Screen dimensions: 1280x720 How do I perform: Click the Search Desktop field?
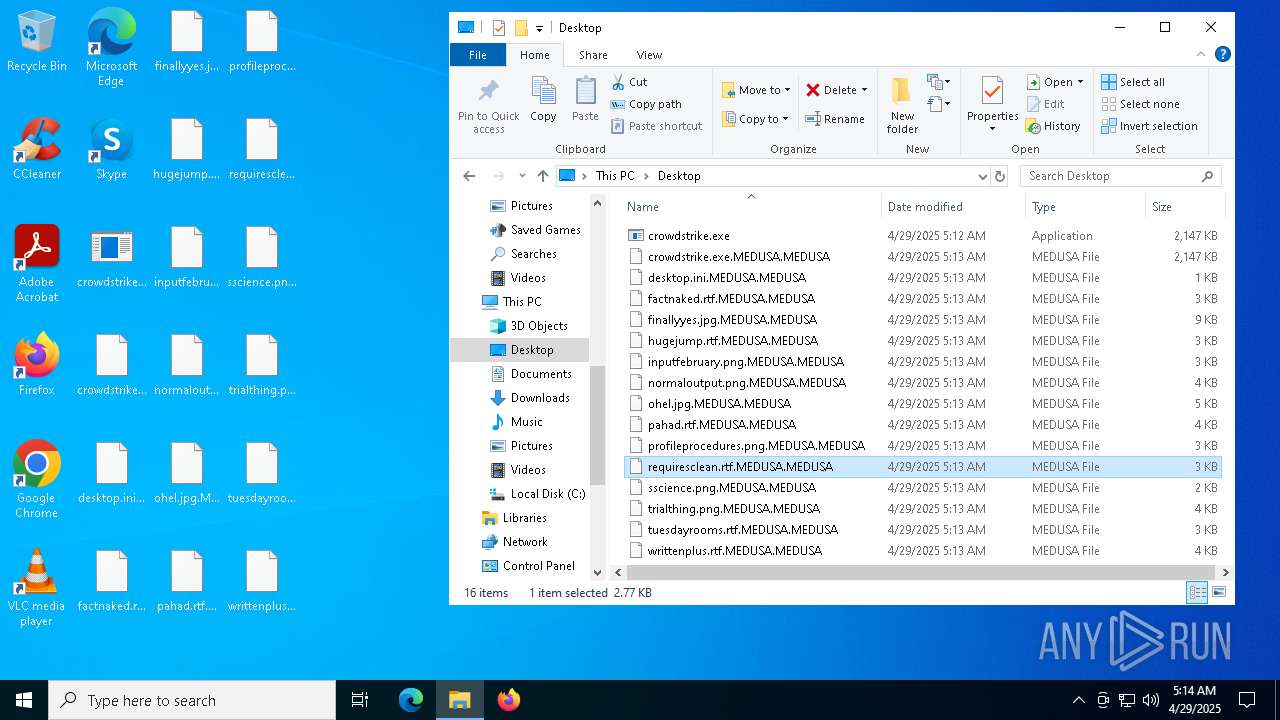pyautogui.click(x=1120, y=176)
